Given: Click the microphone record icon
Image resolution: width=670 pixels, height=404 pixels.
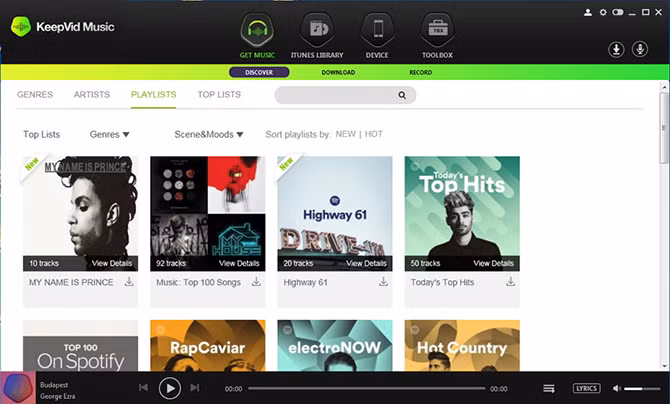Looking at the screenshot, I should [640, 49].
